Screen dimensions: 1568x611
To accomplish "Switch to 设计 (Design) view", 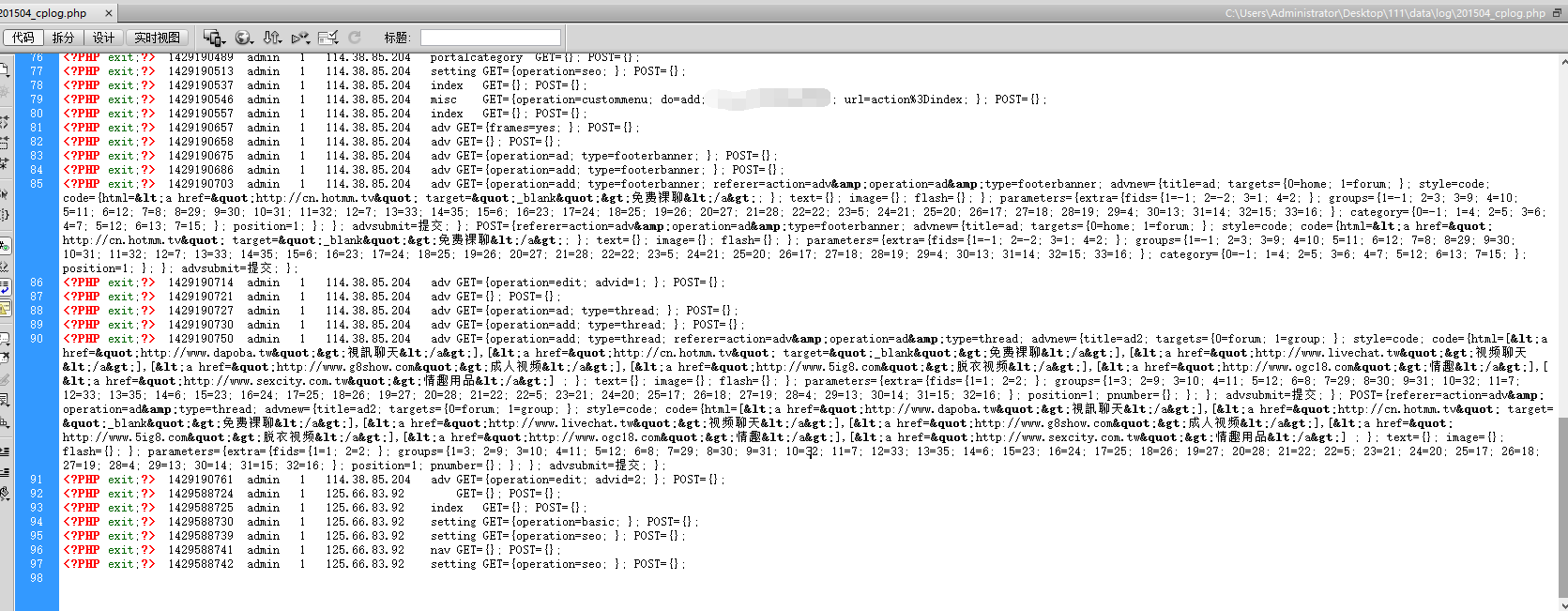I will pos(103,38).
